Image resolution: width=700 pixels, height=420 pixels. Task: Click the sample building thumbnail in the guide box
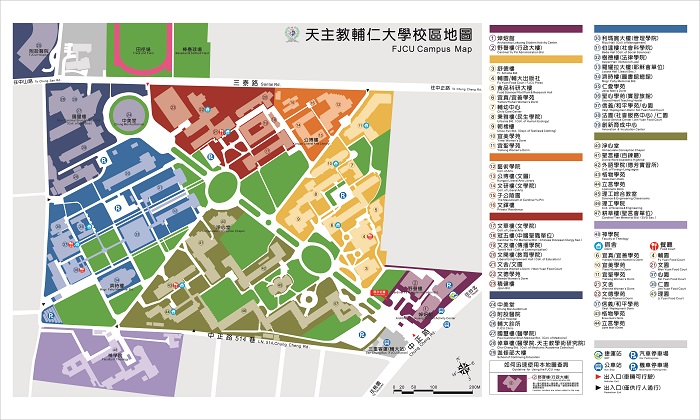click(x=512, y=383)
